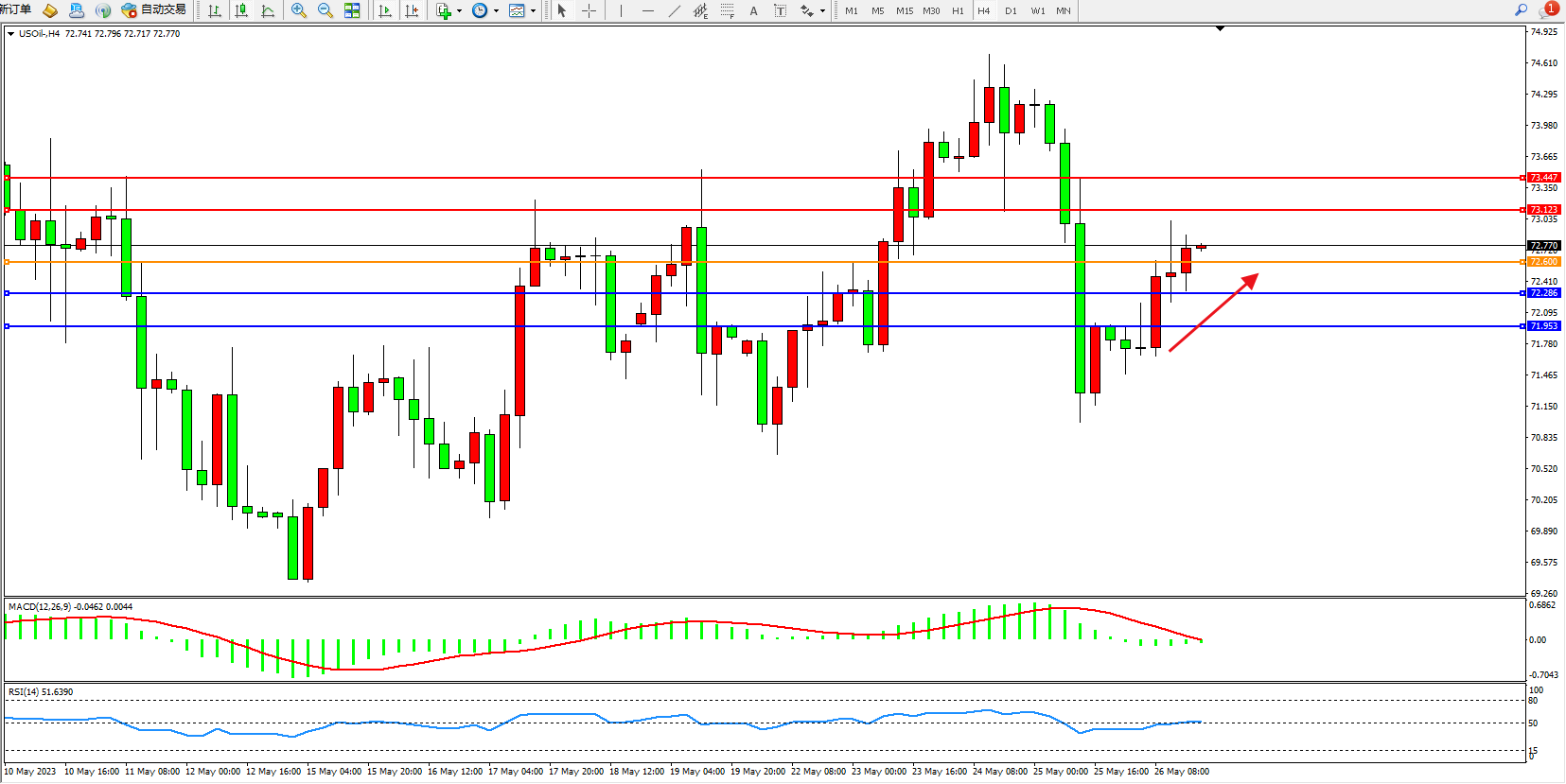Switch to the M15 timeframe
Screen dimensions: 1566x784
click(x=905, y=10)
